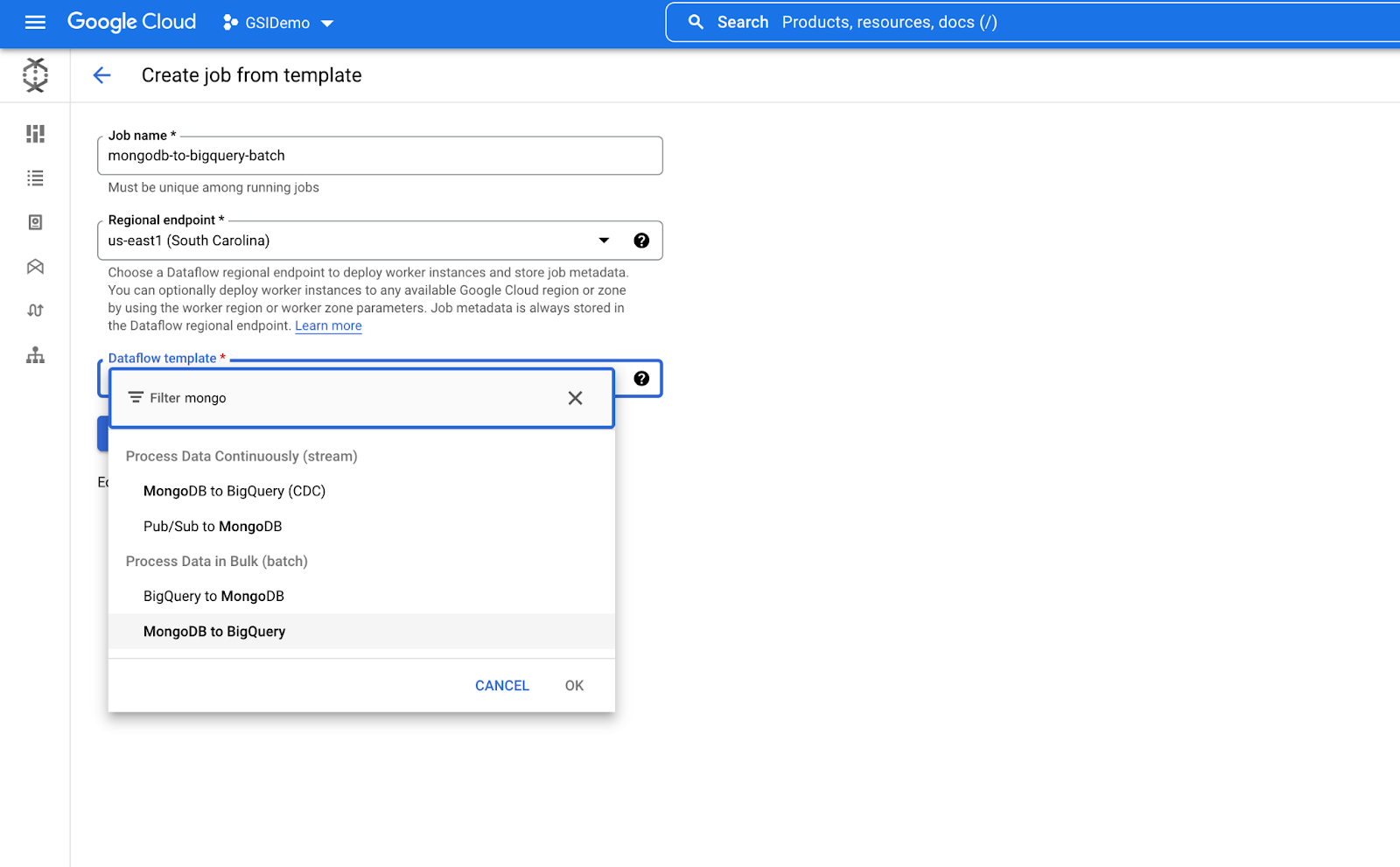Click the Regional endpoint help icon

(x=641, y=241)
